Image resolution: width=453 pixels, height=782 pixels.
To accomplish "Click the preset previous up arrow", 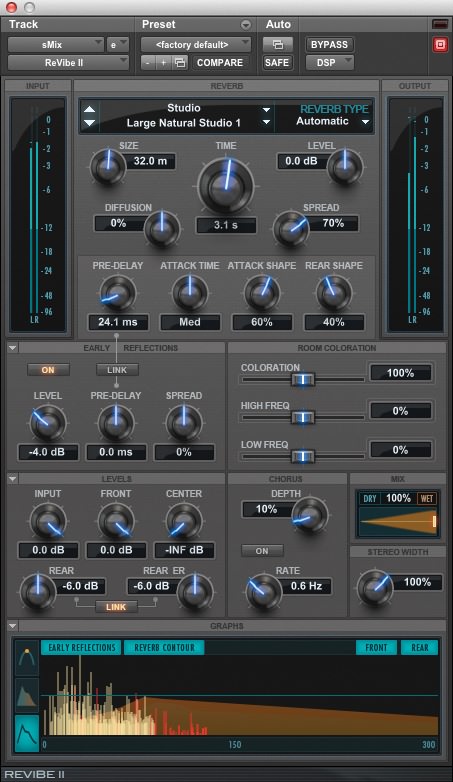I will (x=89, y=109).
